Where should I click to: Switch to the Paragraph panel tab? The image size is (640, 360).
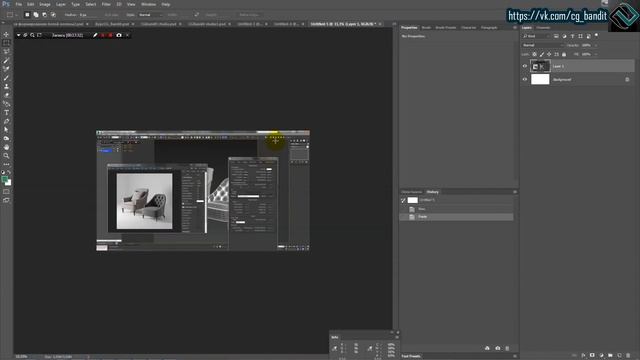click(x=489, y=27)
